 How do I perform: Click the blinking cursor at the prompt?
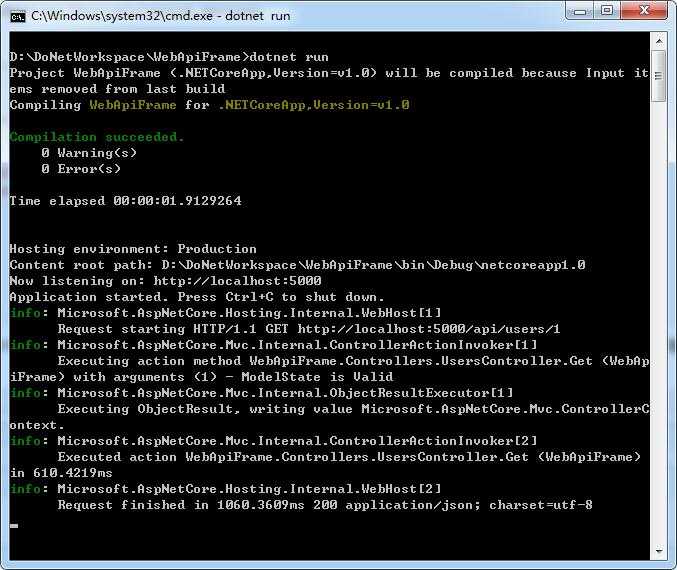click(14, 526)
